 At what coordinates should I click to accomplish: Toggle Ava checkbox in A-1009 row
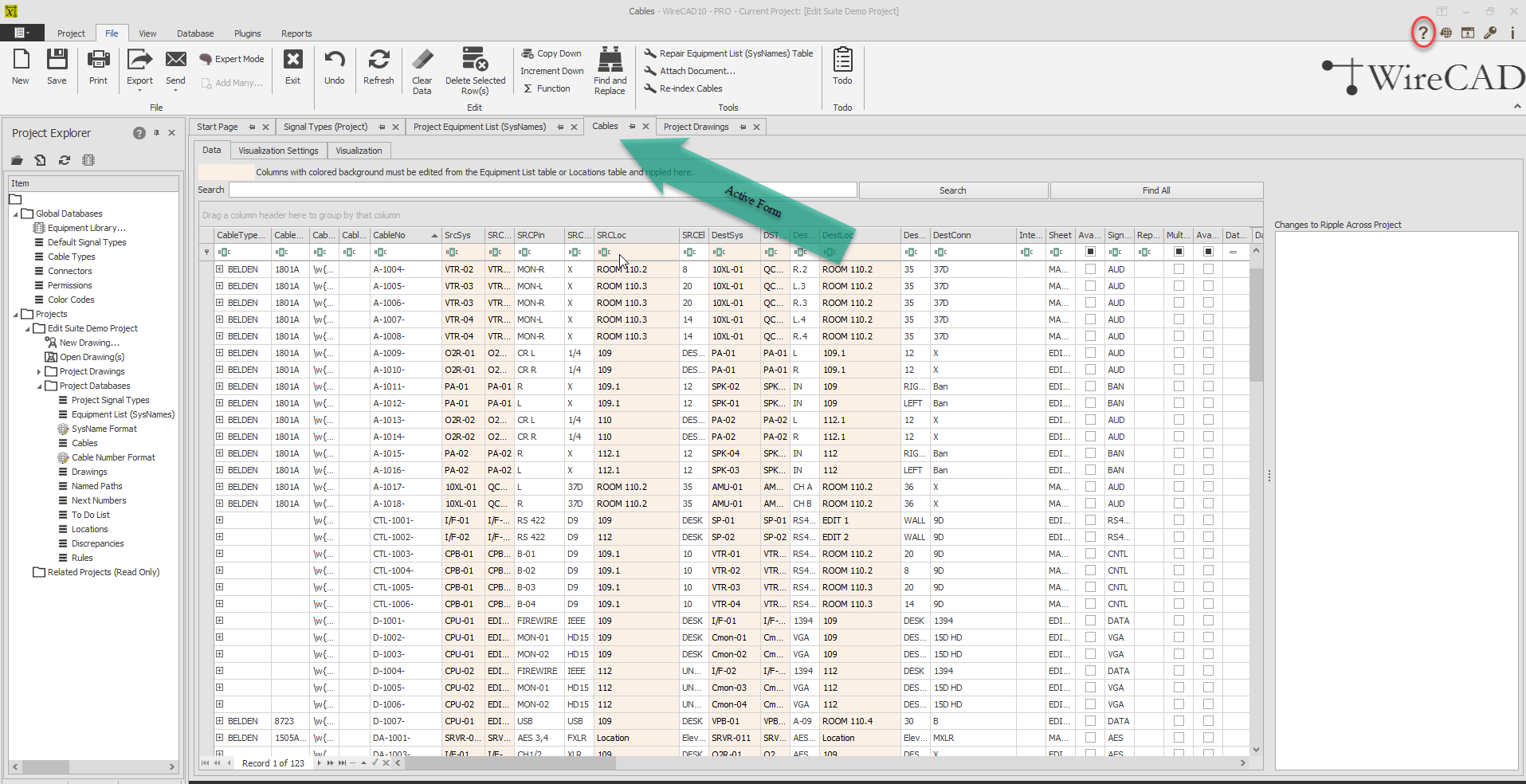[x=1090, y=353]
